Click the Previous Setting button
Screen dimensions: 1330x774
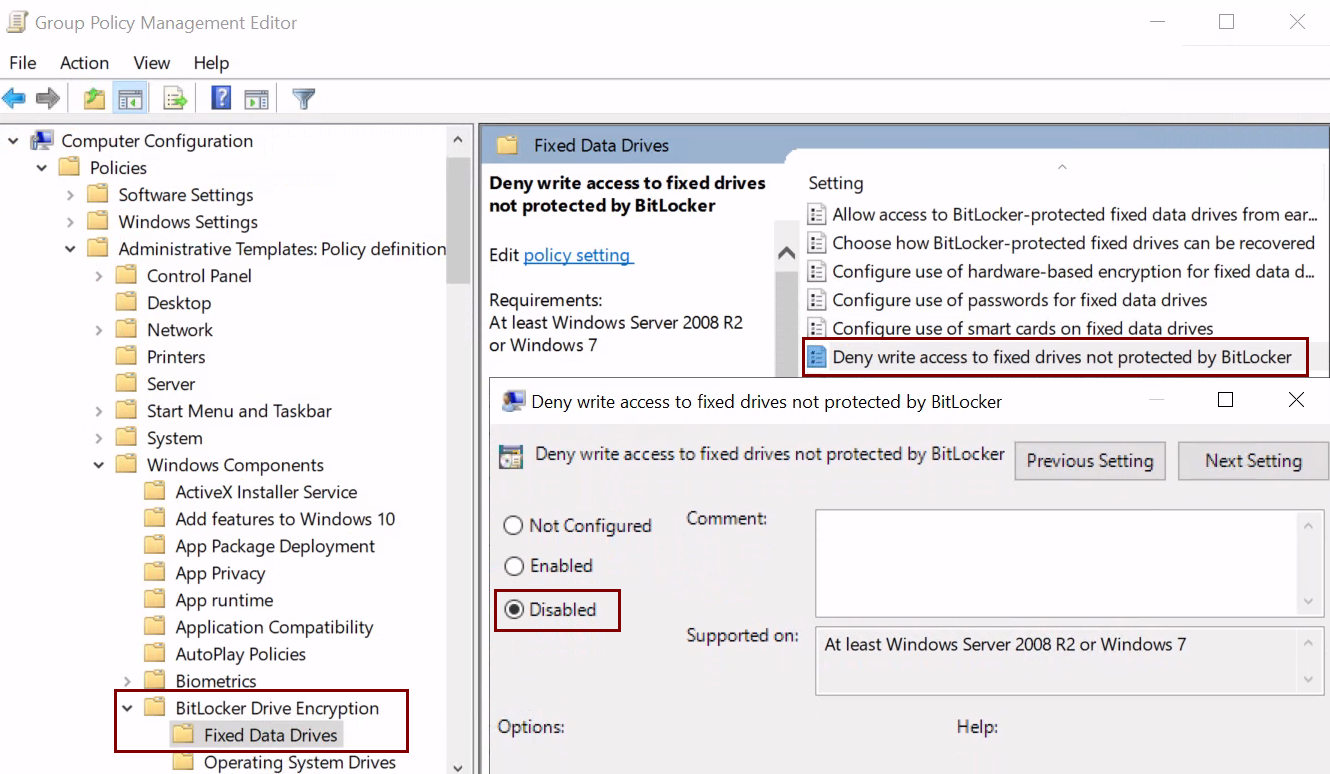click(x=1090, y=461)
